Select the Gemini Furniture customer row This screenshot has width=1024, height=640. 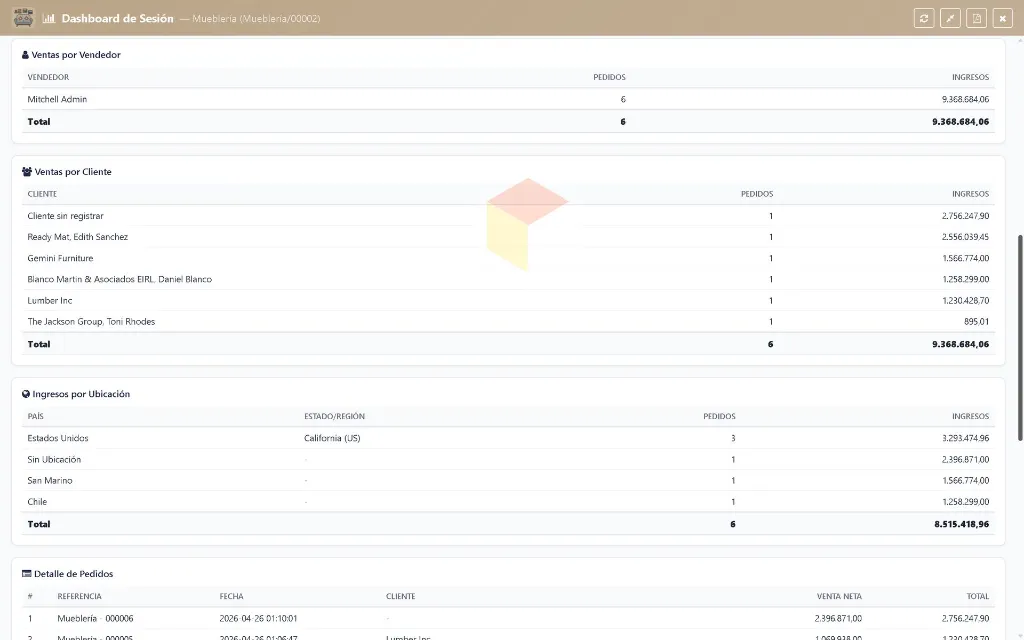[508, 258]
